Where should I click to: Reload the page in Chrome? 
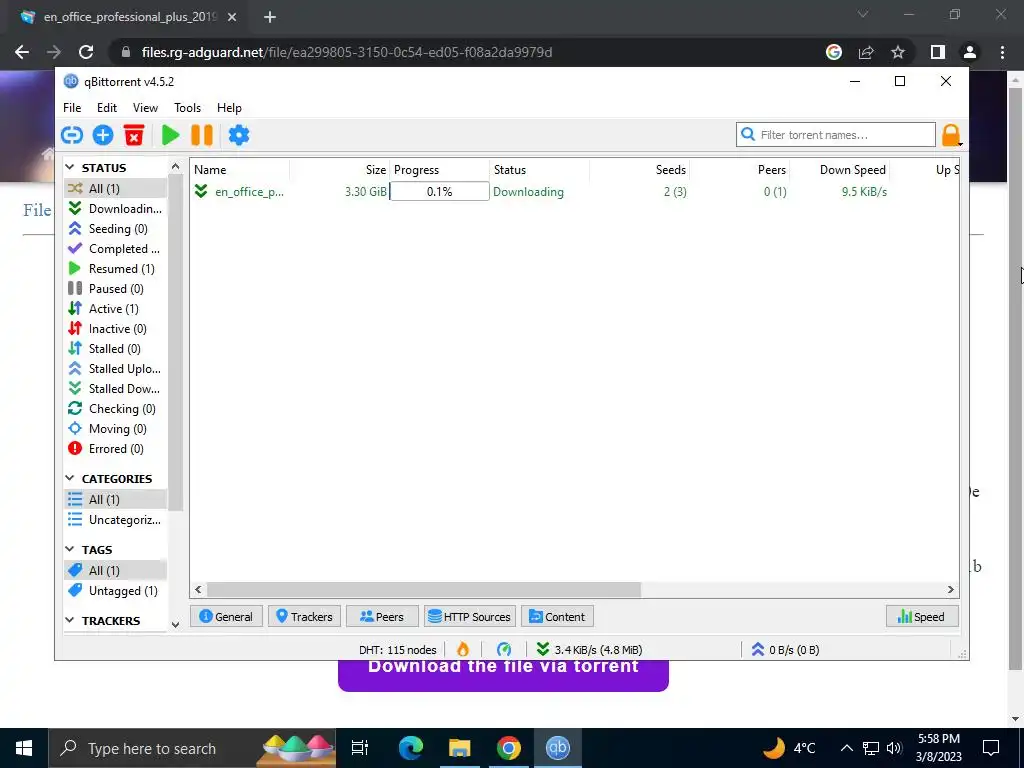click(x=86, y=52)
